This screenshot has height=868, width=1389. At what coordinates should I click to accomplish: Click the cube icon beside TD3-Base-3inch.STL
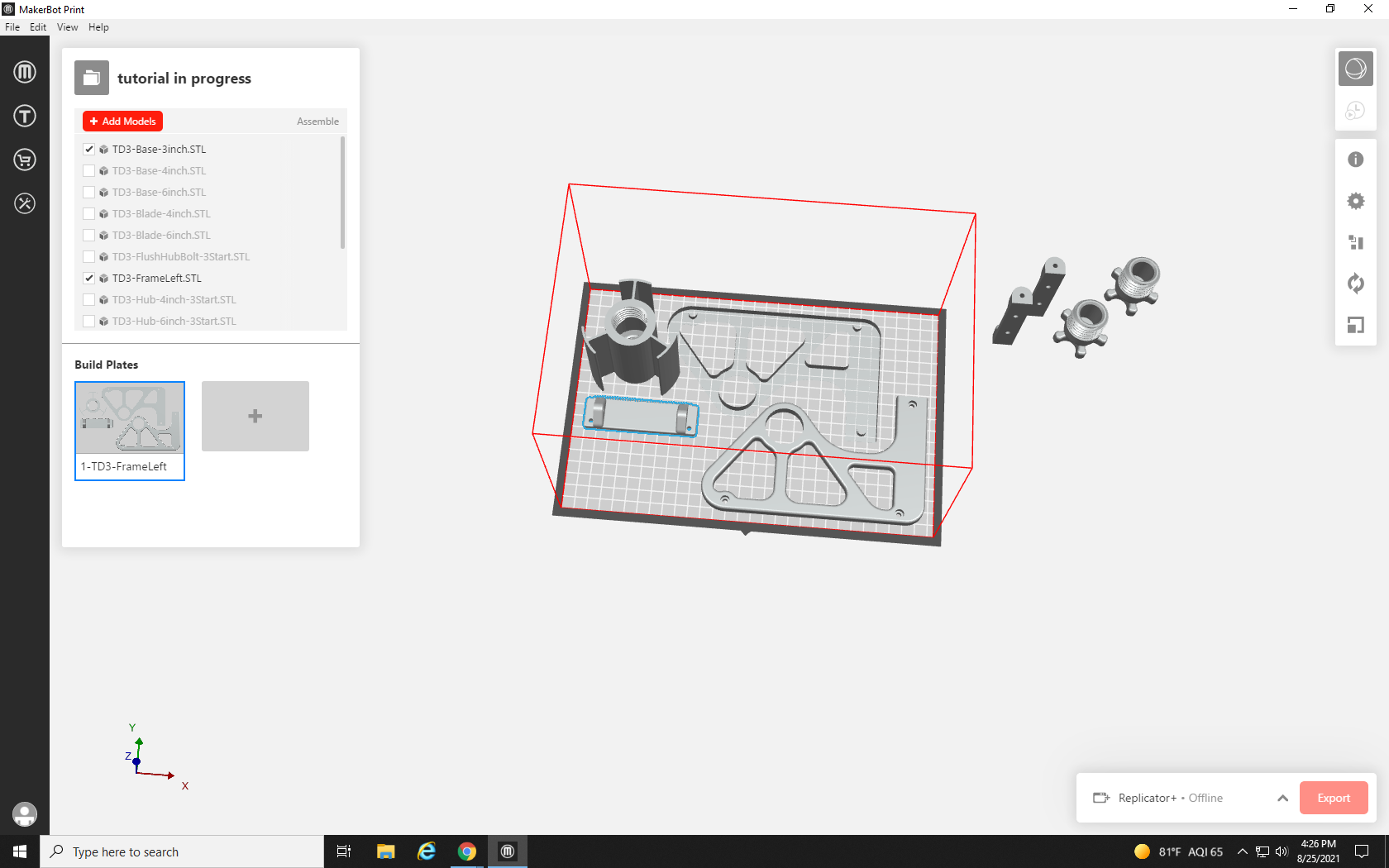point(104,150)
